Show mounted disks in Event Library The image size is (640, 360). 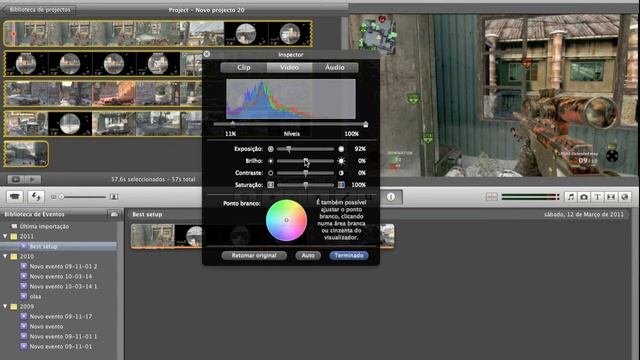tap(114, 214)
